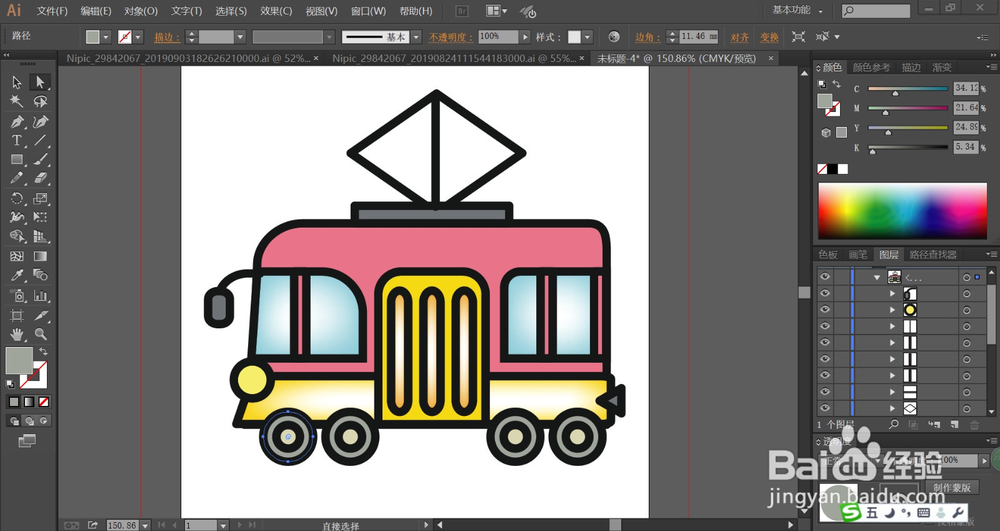Open stroke color dropdown in control bar
Screen dimensions: 1000x531
pyautogui.click(x=138, y=37)
